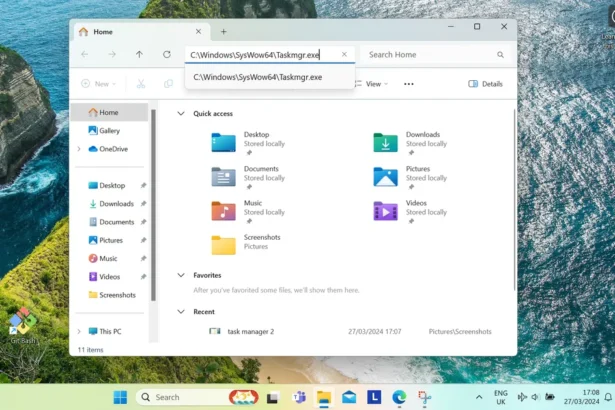The height and width of the screenshot is (410, 615).
Task: Open the notification bell in tray
Action: (x=608, y=397)
